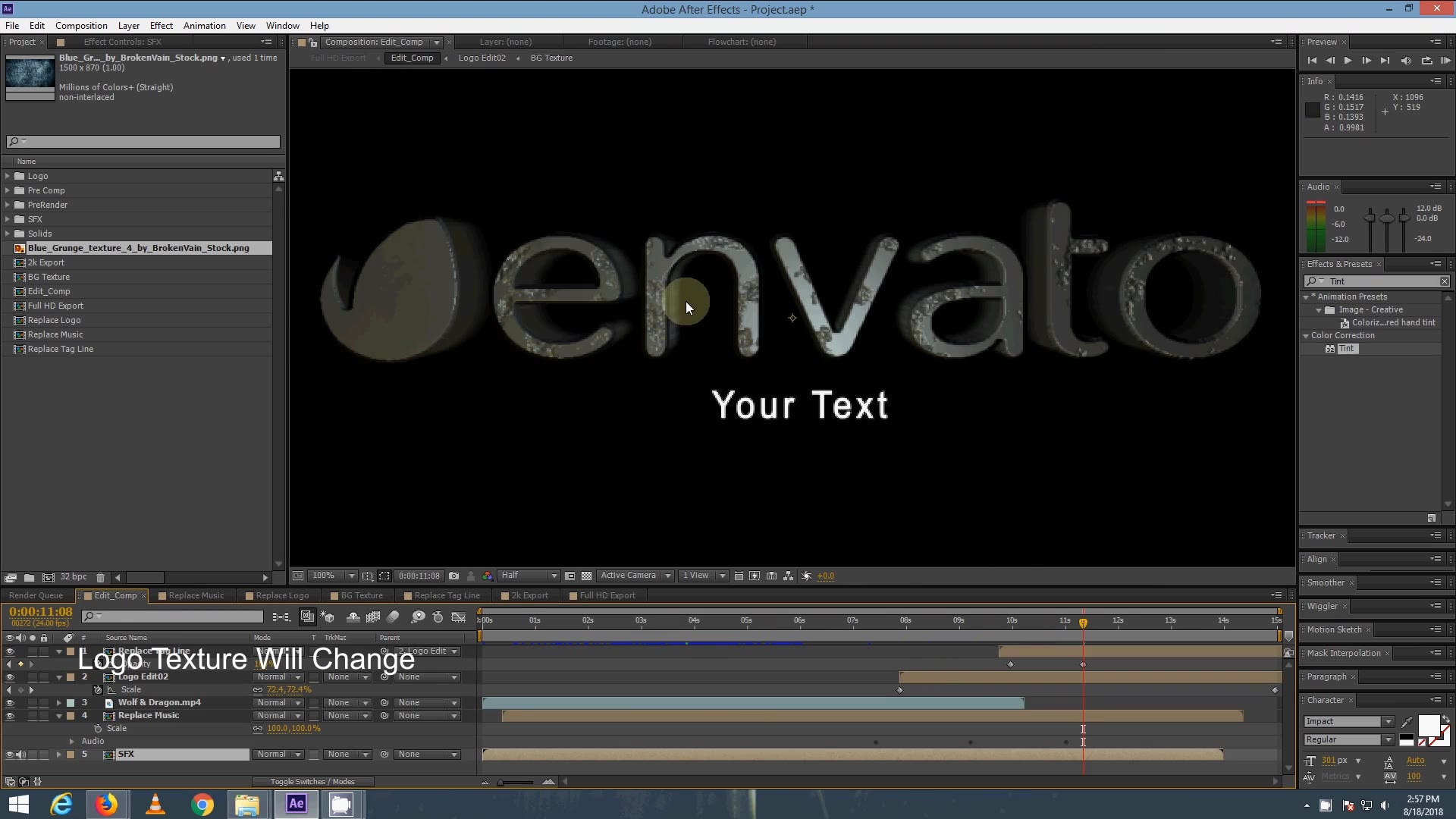
Task: Drag the timeline playhead at 11s mark
Action: 1082,620
